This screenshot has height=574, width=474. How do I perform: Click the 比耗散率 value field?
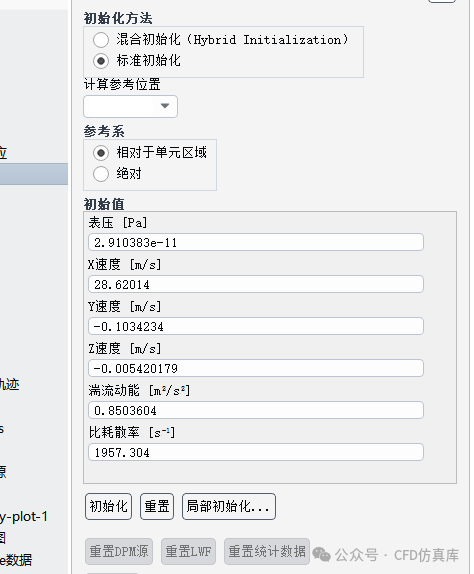255,452
